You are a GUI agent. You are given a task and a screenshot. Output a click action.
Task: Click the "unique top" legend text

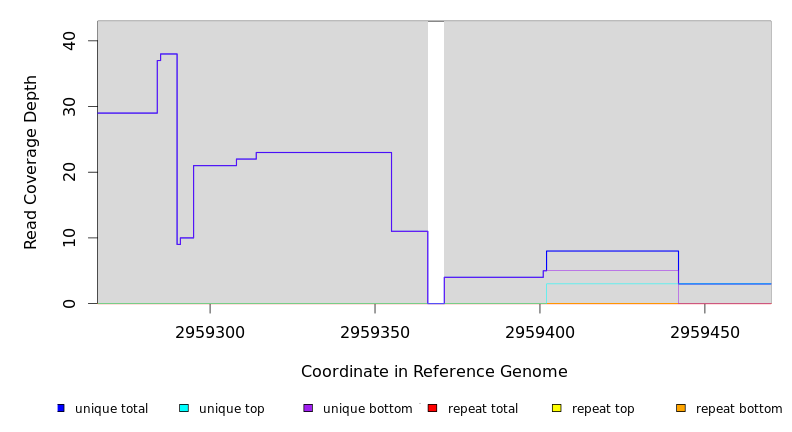232,409
